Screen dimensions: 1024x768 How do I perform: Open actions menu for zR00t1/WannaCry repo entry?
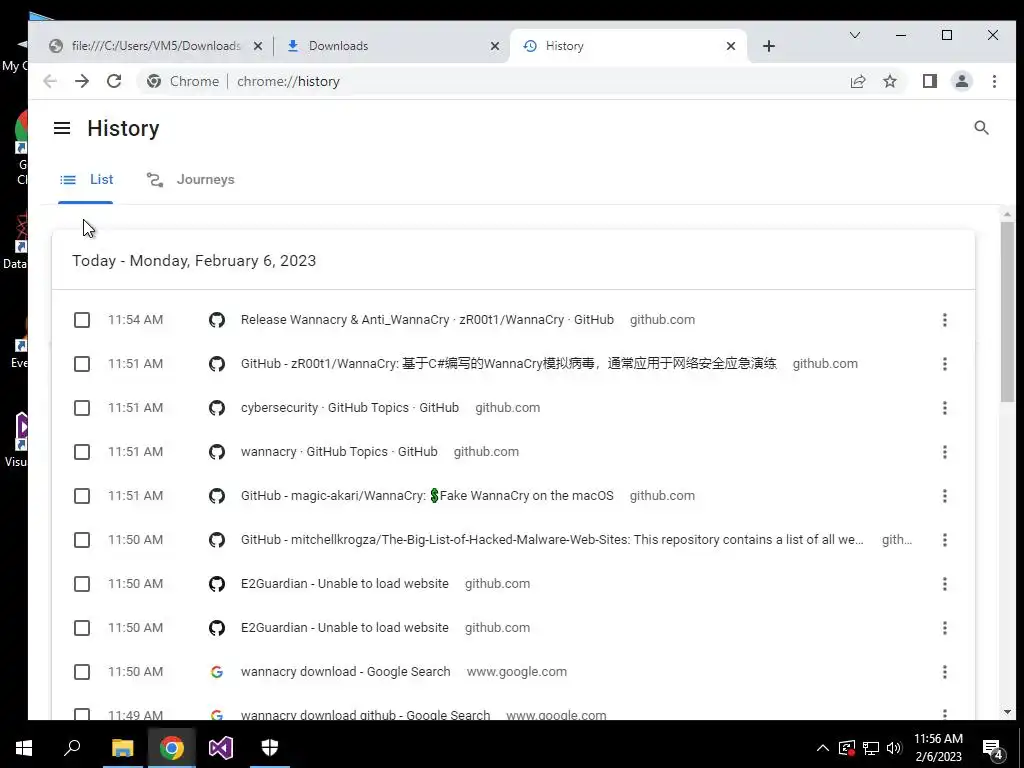pyautogui.click(x=944, y=364)
